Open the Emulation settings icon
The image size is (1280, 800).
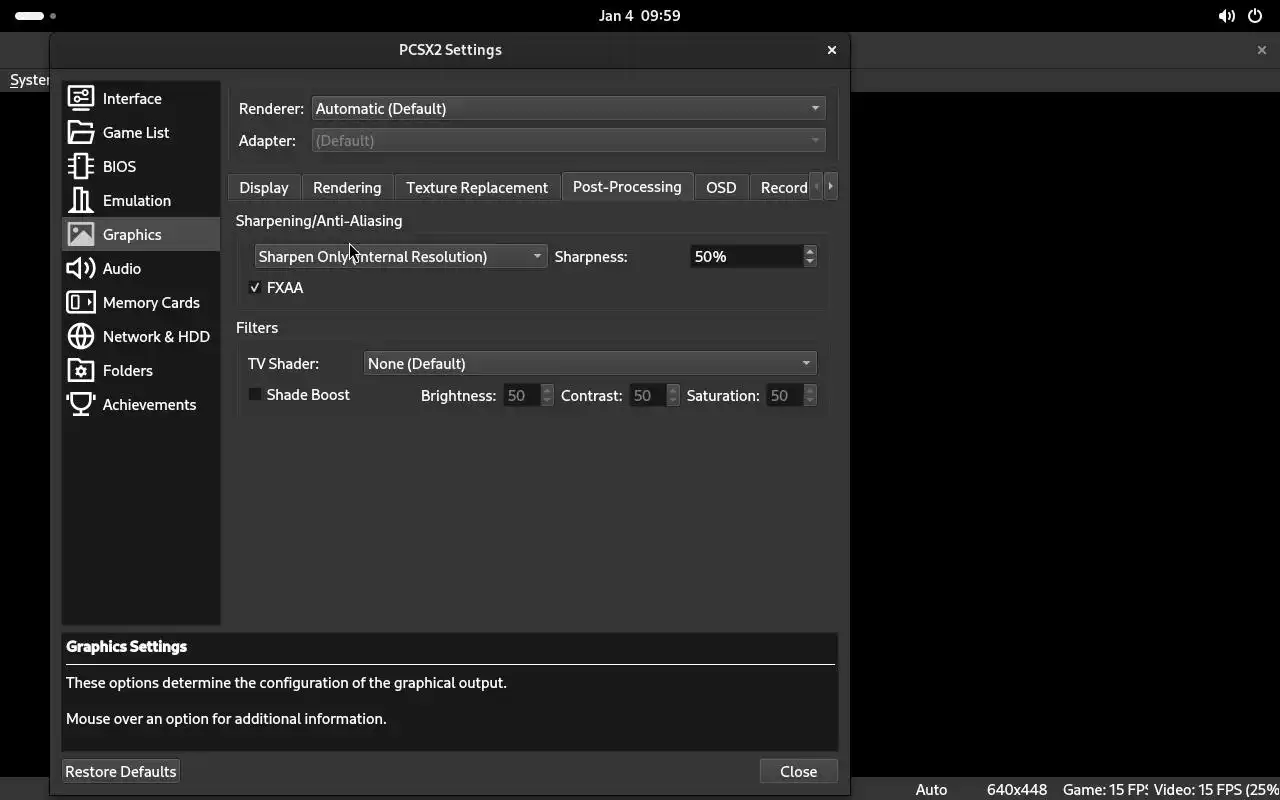point(81,200)
